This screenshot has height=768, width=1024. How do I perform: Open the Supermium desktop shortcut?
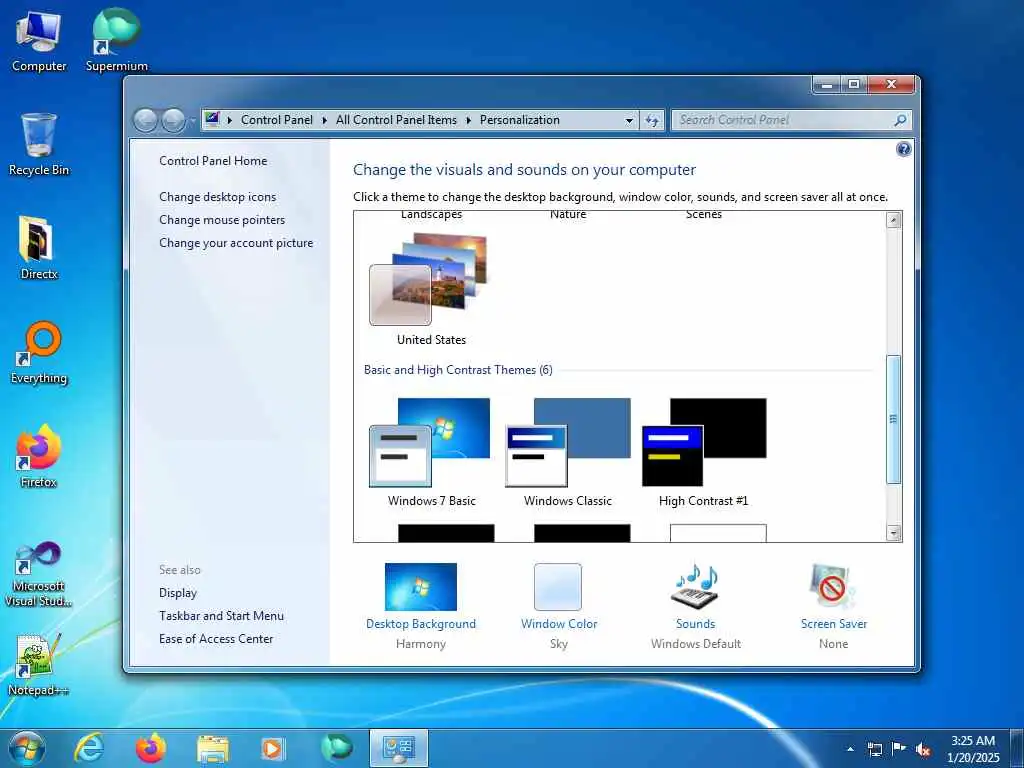point(116,41)
